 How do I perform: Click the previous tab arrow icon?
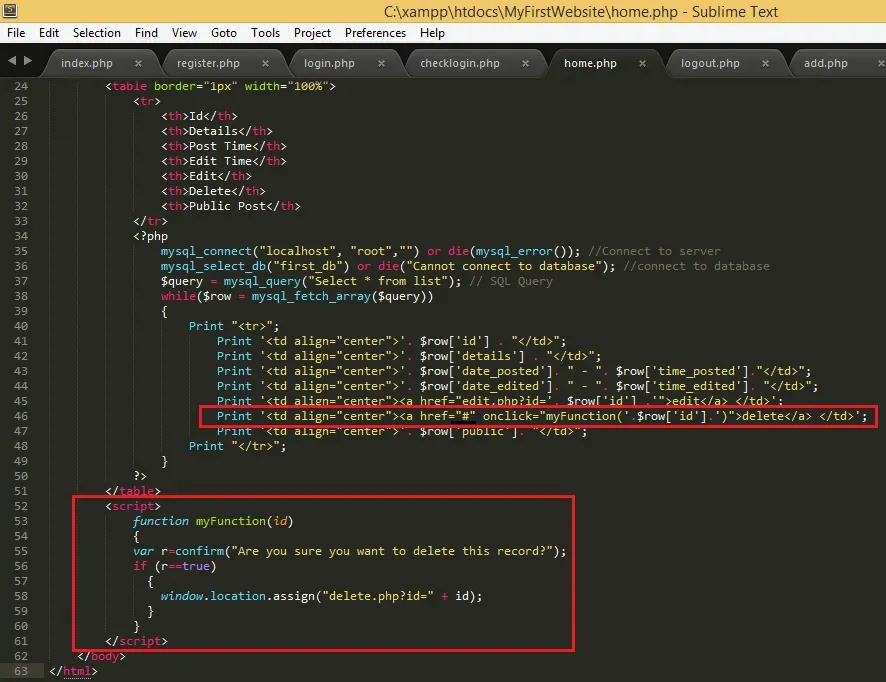pos(12,60)
